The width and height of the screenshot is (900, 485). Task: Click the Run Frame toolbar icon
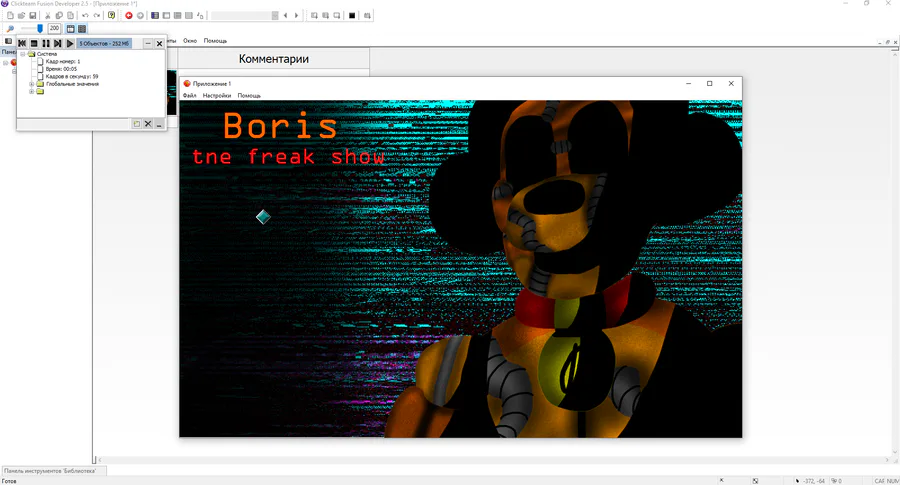pyautogui.click(x=337, y=15)
